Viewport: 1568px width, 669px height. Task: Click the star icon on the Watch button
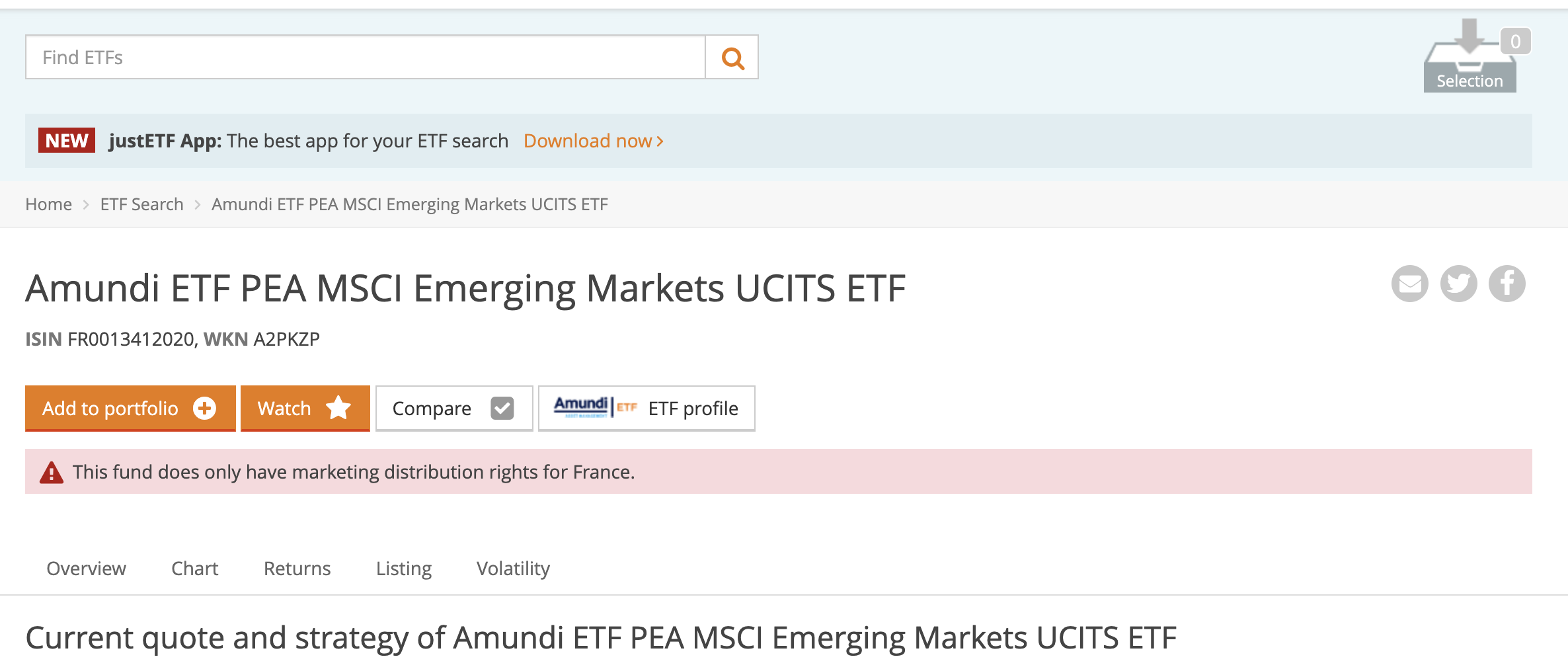[x=339, y=408]
